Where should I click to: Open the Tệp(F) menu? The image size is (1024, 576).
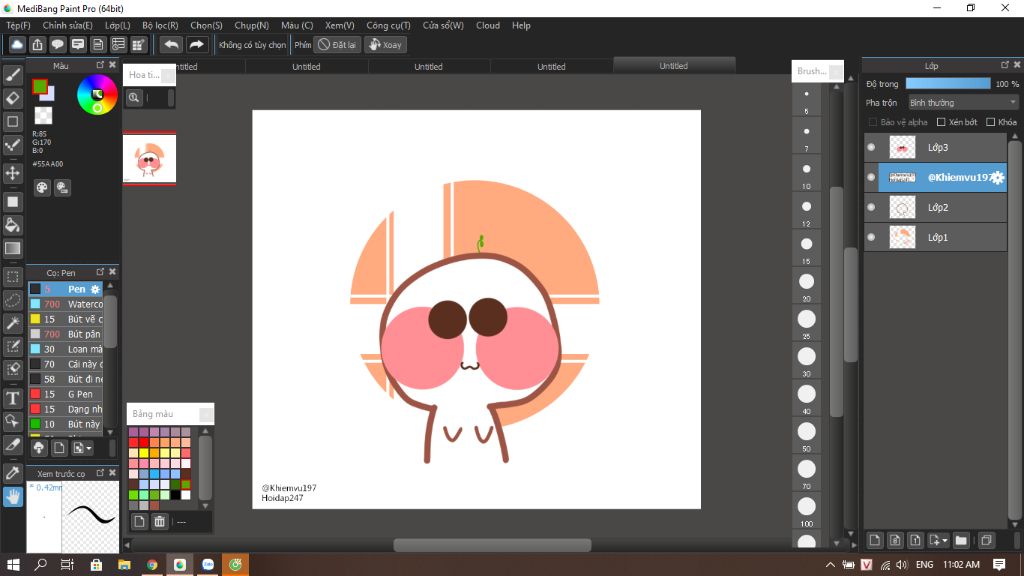pos(18,25)
